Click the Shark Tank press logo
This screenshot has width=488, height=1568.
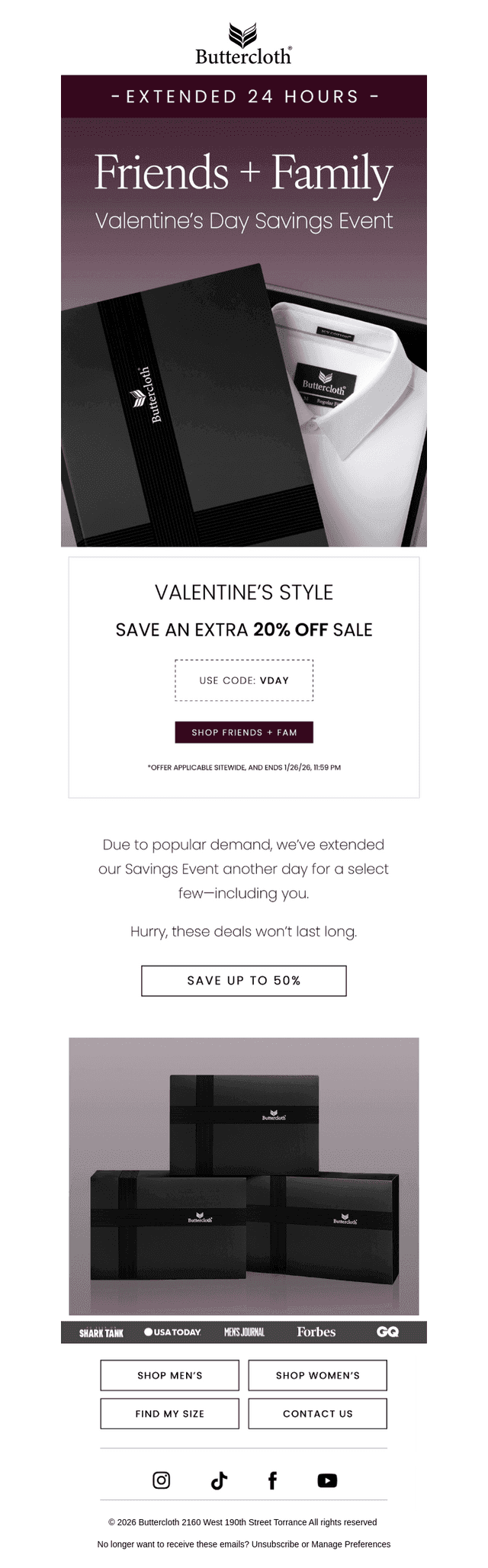(x=101, y=1332)
